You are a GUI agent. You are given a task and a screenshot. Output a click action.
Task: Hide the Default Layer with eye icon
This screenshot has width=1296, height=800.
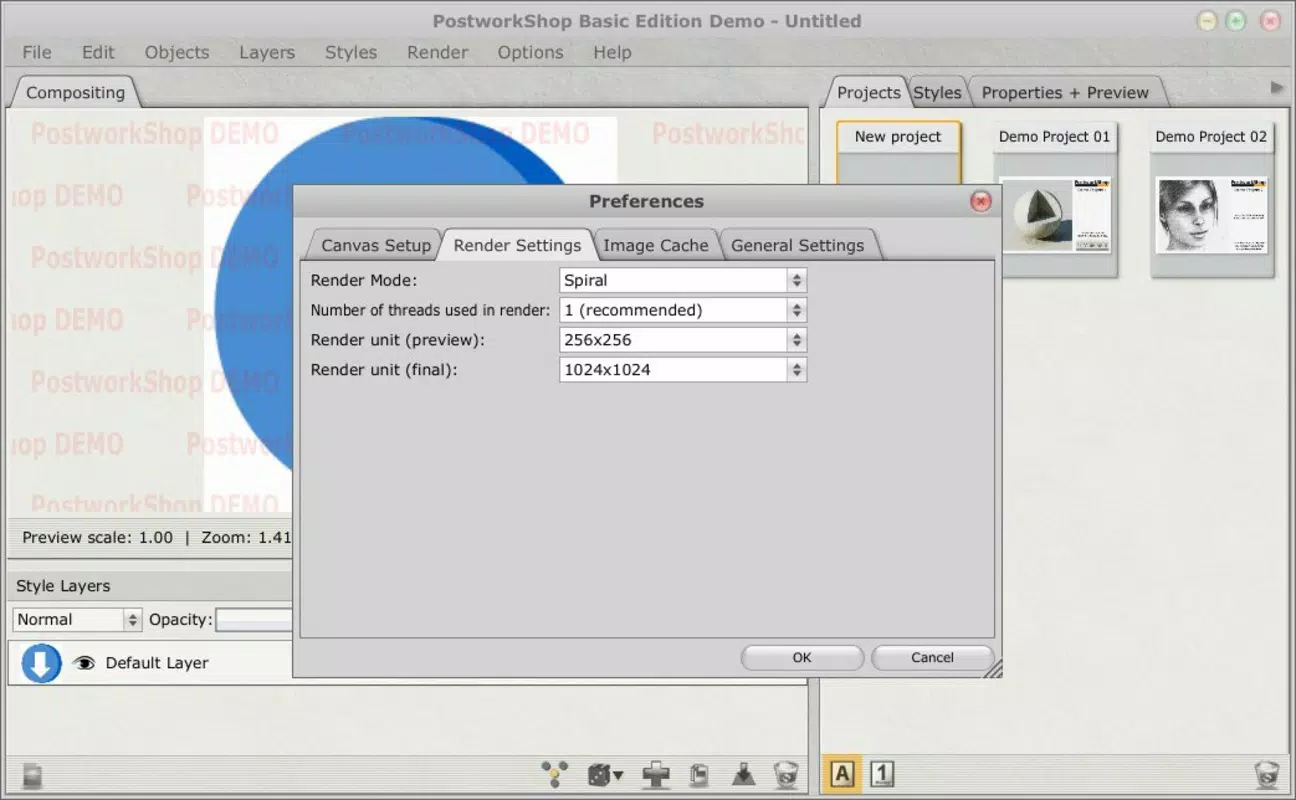[84, 663]
